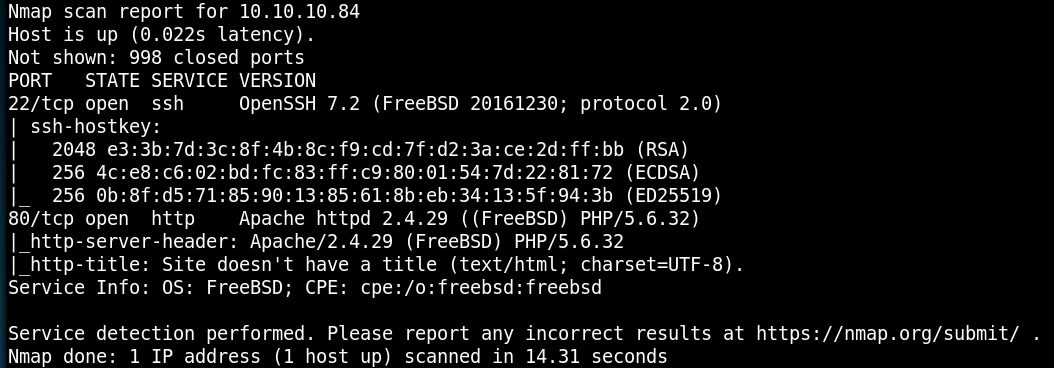
Task: Click the '14.31 seconds' scan time
Action: (597, 356)
